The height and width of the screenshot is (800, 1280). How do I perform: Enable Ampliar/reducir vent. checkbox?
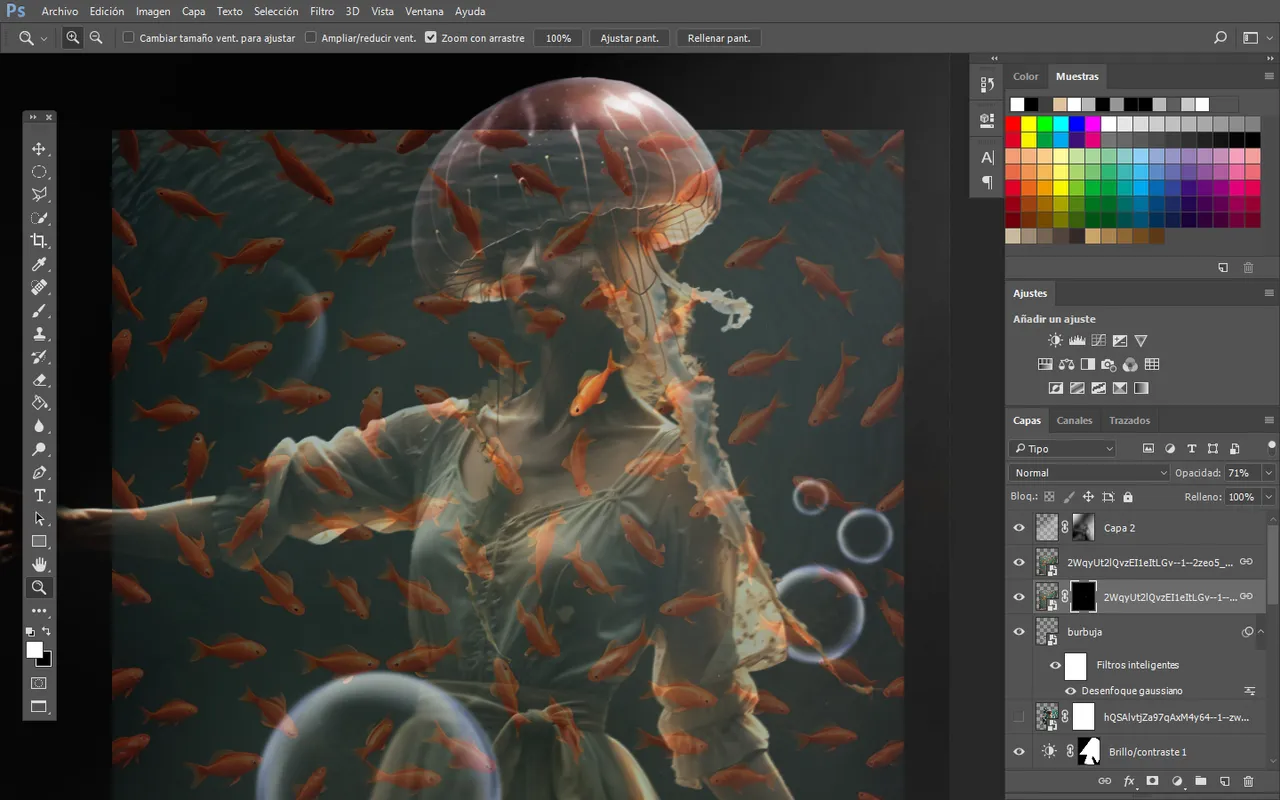[310, 38]
